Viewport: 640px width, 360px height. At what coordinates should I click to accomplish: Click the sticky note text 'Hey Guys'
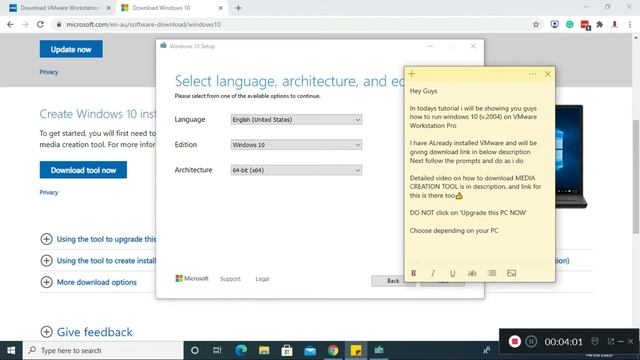tap(423, 91)
